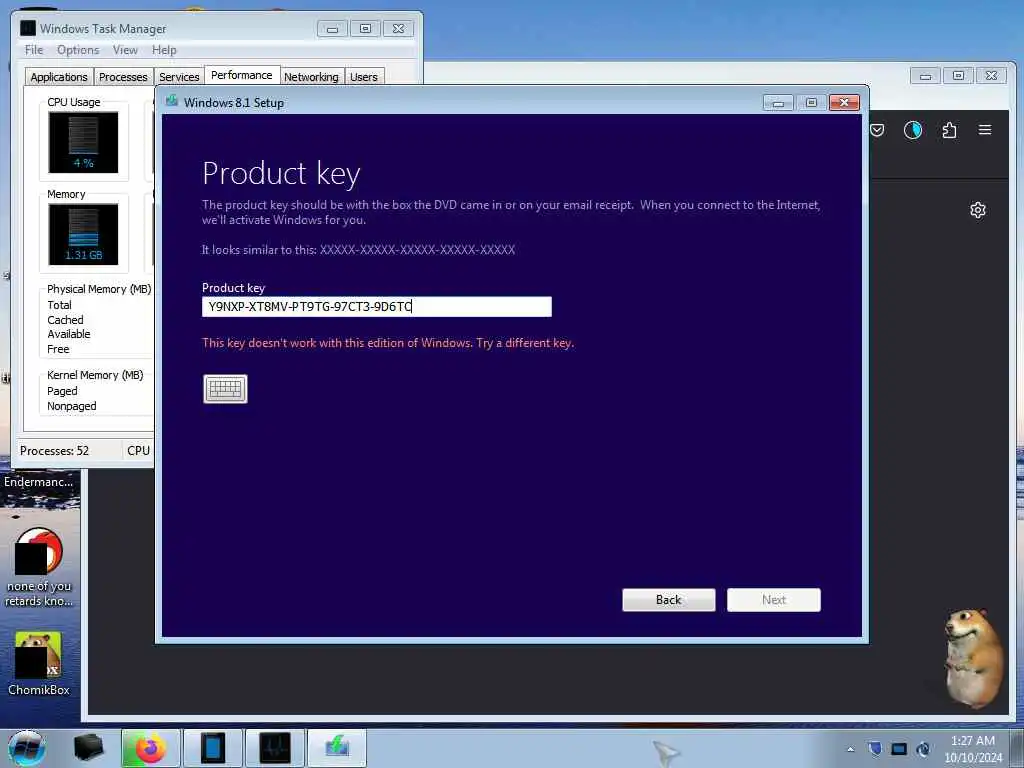The image size is (1024, 768).
Task: Click the Back button in Windows Setup
Action: [x=669, y=600]
